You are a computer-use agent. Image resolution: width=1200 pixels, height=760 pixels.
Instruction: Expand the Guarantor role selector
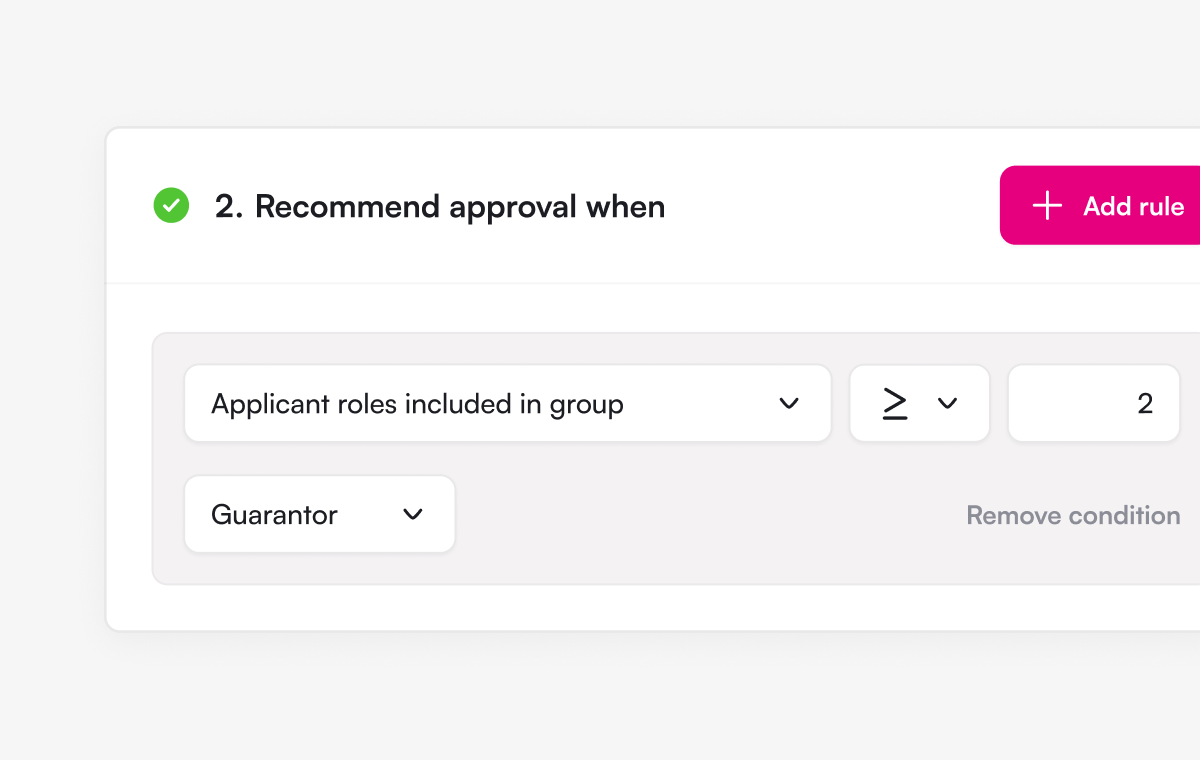pos(320,514)
